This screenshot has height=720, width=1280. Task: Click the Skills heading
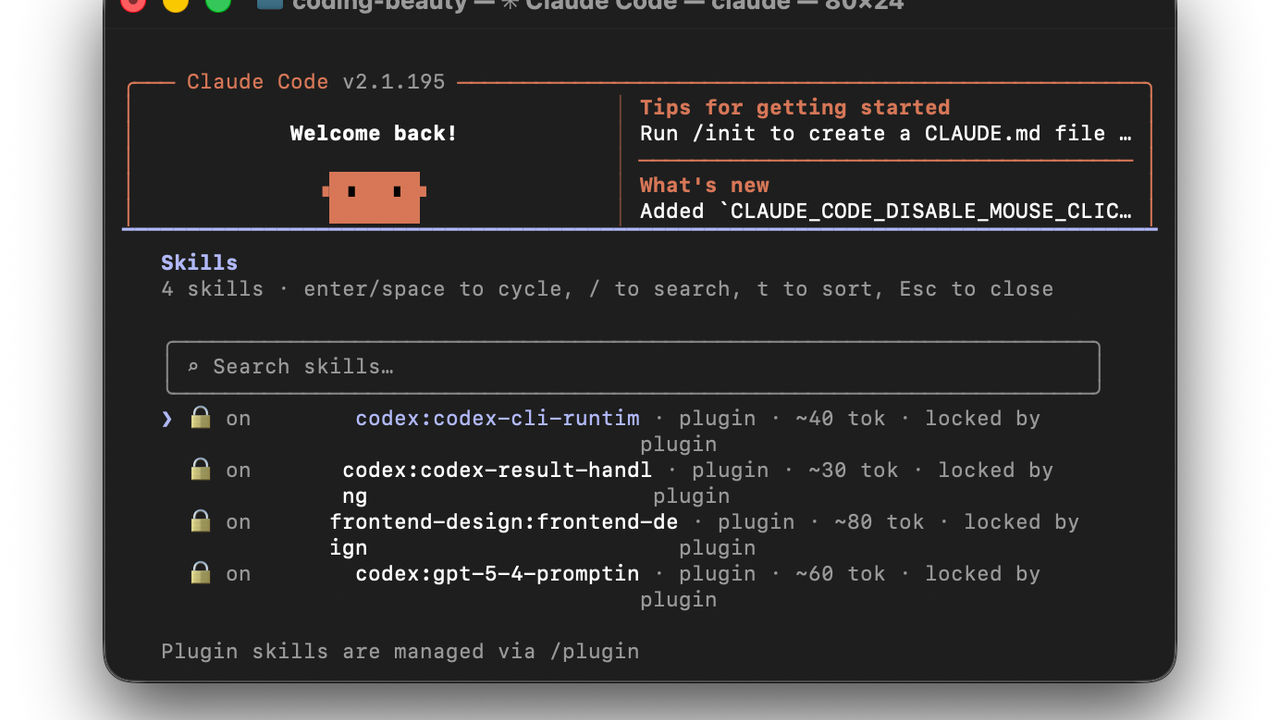coord(199,263)
